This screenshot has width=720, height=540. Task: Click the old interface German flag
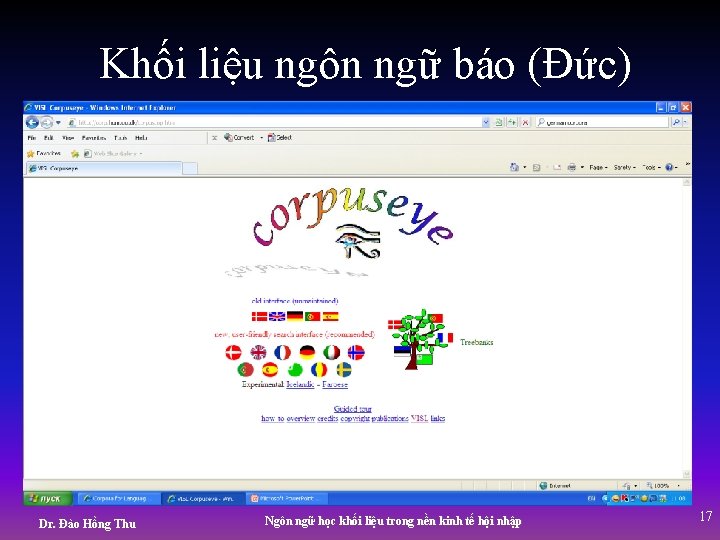295,316
